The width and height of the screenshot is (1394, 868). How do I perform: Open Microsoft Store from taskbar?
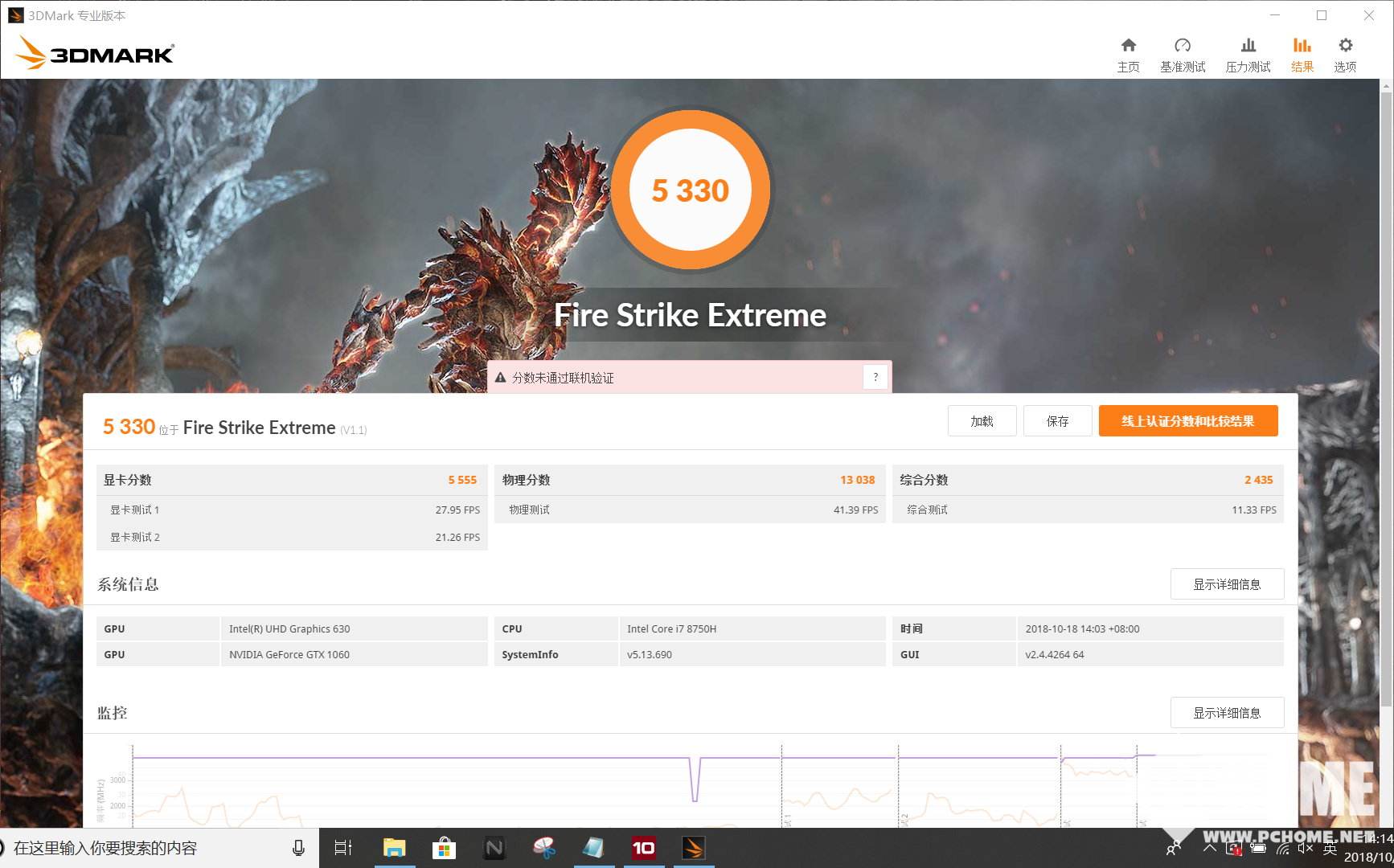444,848
